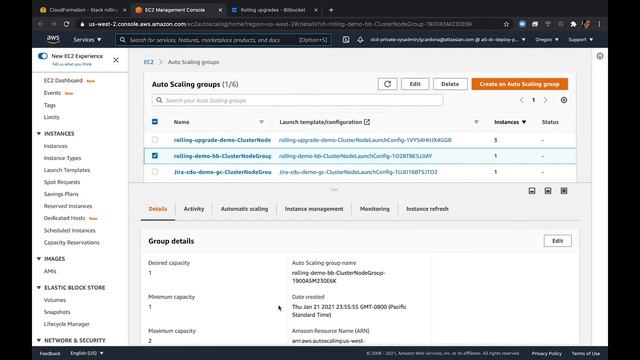Open rolling-upgrade-demo-ClusterNodeLaunchConfig link

click(365, 140)
